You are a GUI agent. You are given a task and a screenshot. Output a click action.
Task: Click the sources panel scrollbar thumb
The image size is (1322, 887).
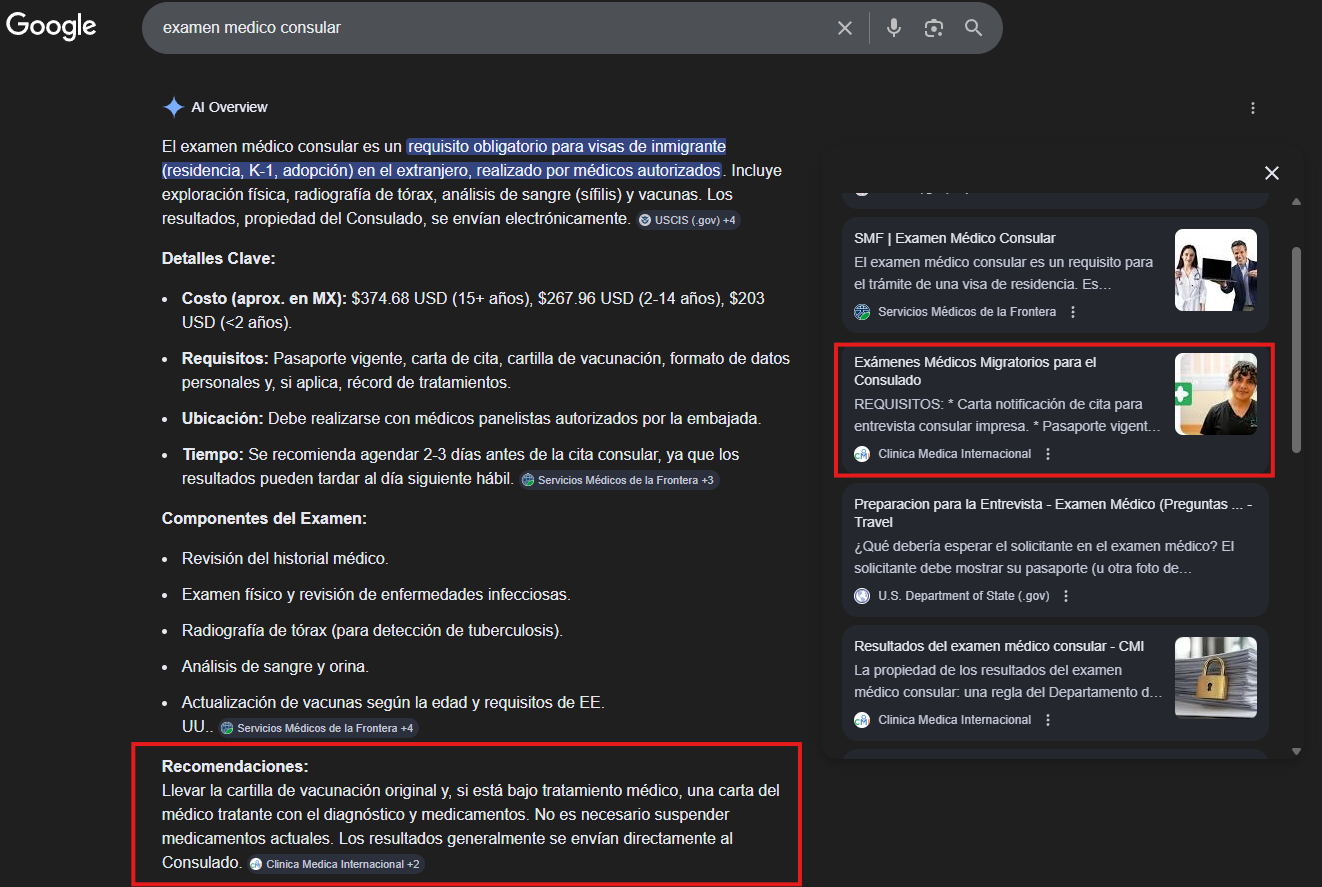click(x=1297, y=350)
